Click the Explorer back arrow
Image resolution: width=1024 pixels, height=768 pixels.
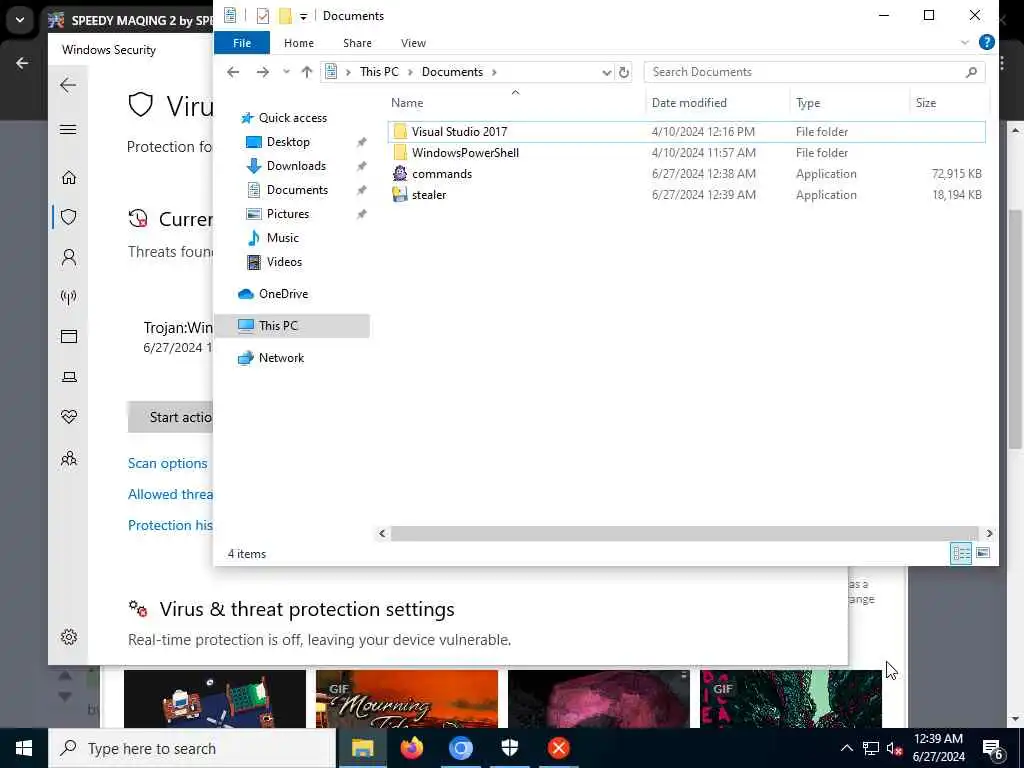[233, 72]
